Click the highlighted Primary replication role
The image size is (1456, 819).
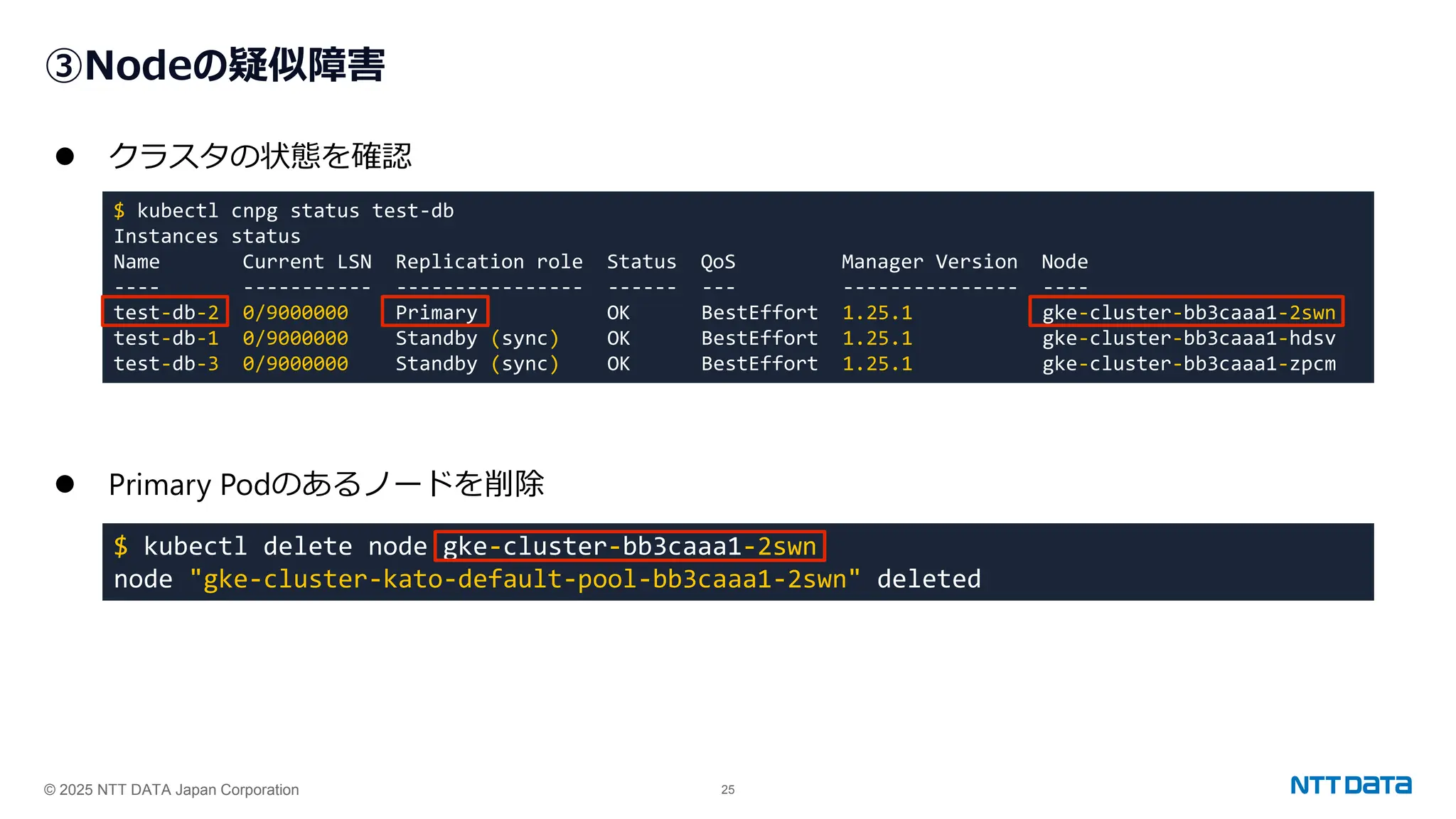pyautogui.click(x=436, y=313)
